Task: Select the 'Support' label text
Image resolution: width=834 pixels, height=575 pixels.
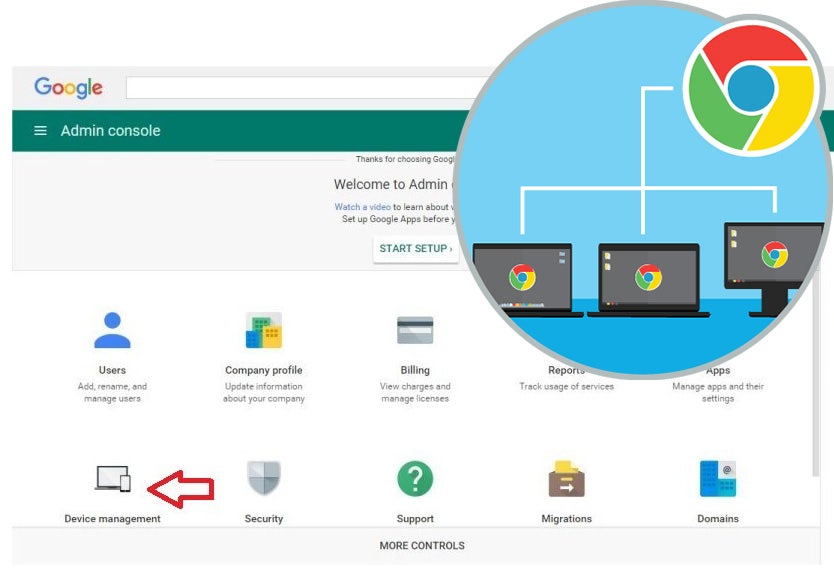Action: point(415,519)
